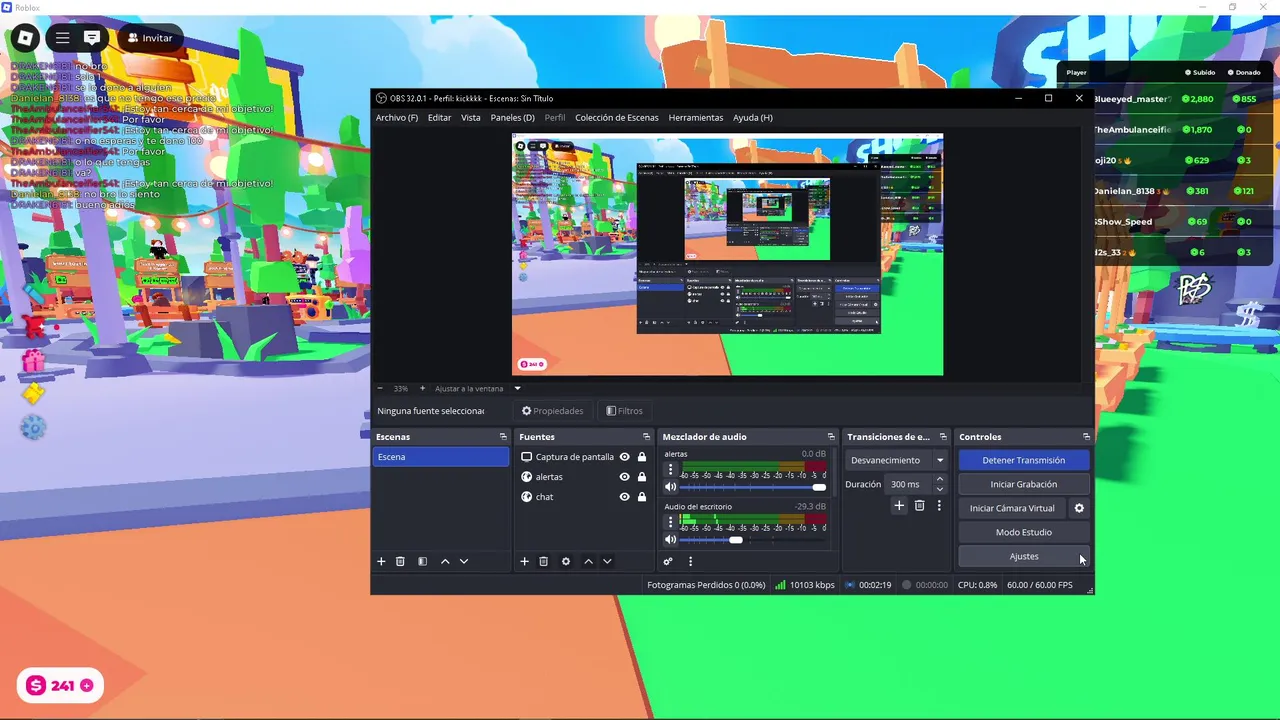Click Invitar button in Roblox
The image size is (1280, 720).
coord(150,38)
